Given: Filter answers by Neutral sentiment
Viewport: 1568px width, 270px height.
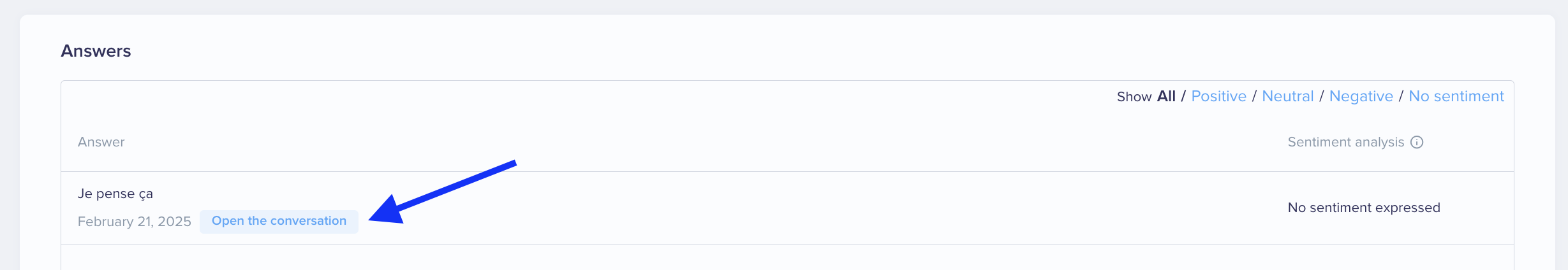Looking at the screenshot, I should [x=1287, y=96].
